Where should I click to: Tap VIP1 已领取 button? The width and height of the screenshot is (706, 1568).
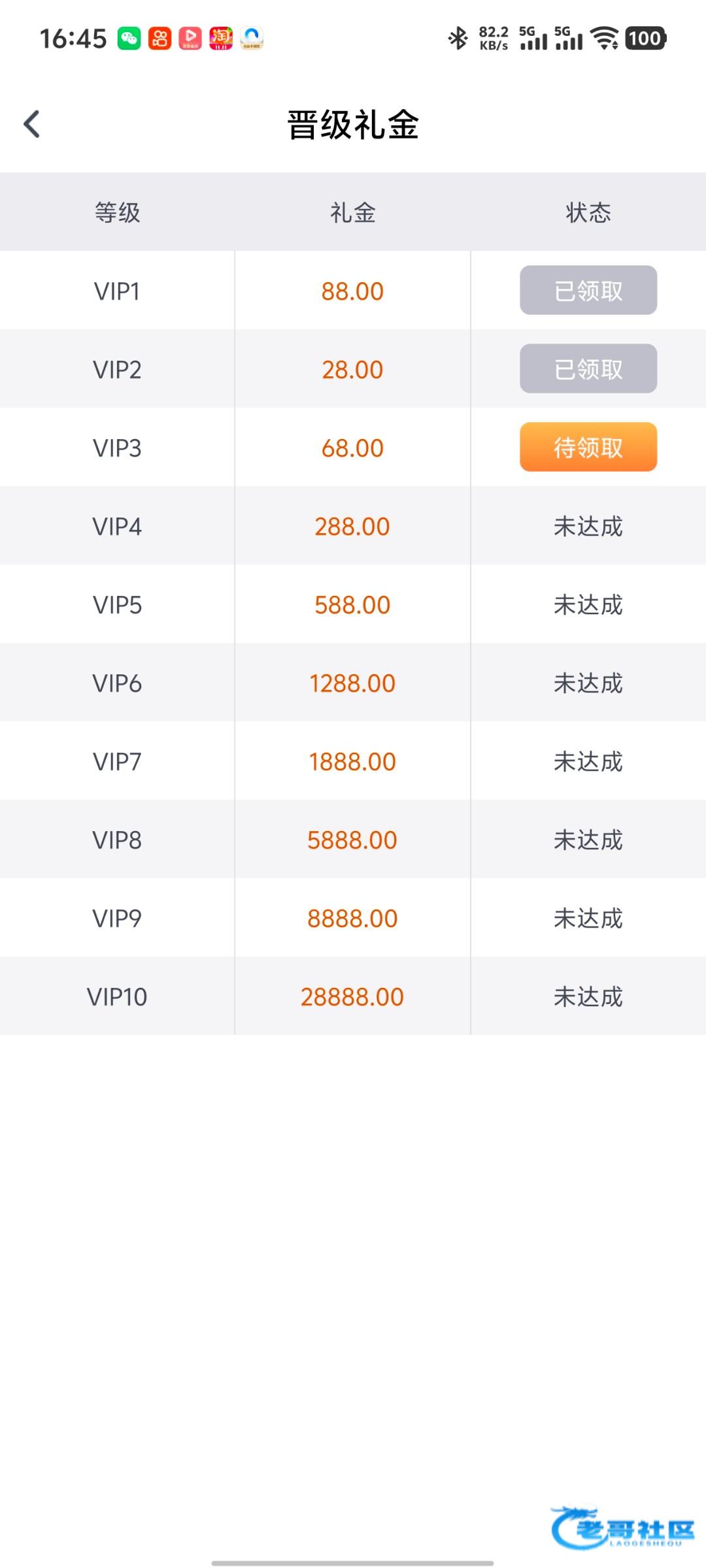click(588, 290)
